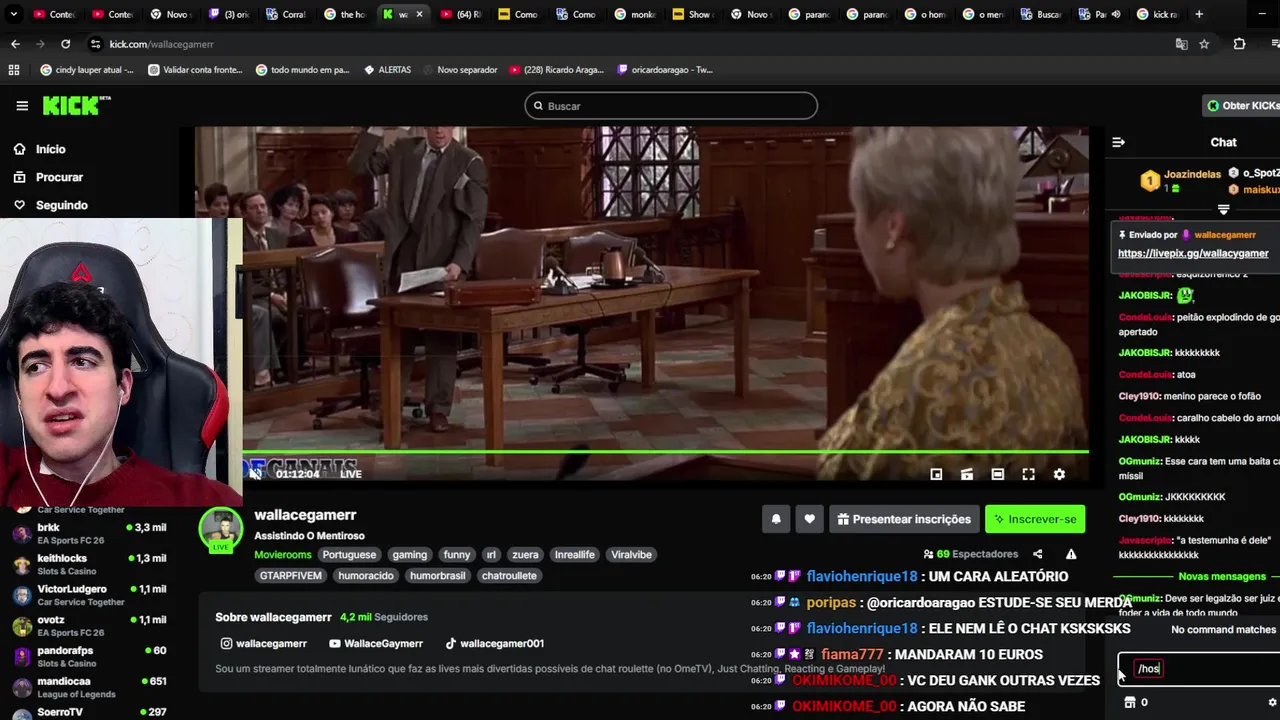This screenshot has width=1280, height=720.
Task: Select the Portuguese tag
Action: pyautogui.click(x=349, y=555)
